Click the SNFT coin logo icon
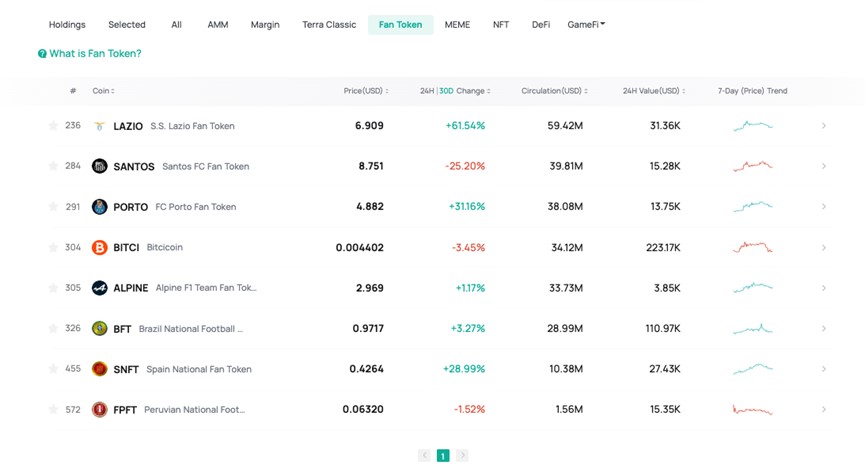This screenshot has width=865, height=473. point(99,369)
